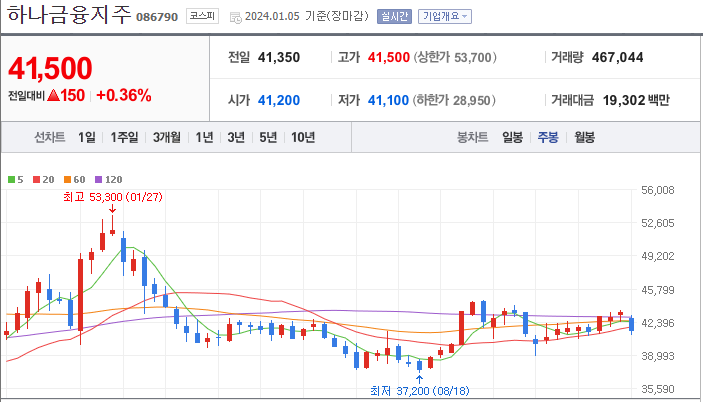Click the 저가 value 41,100

click(388, 100)
